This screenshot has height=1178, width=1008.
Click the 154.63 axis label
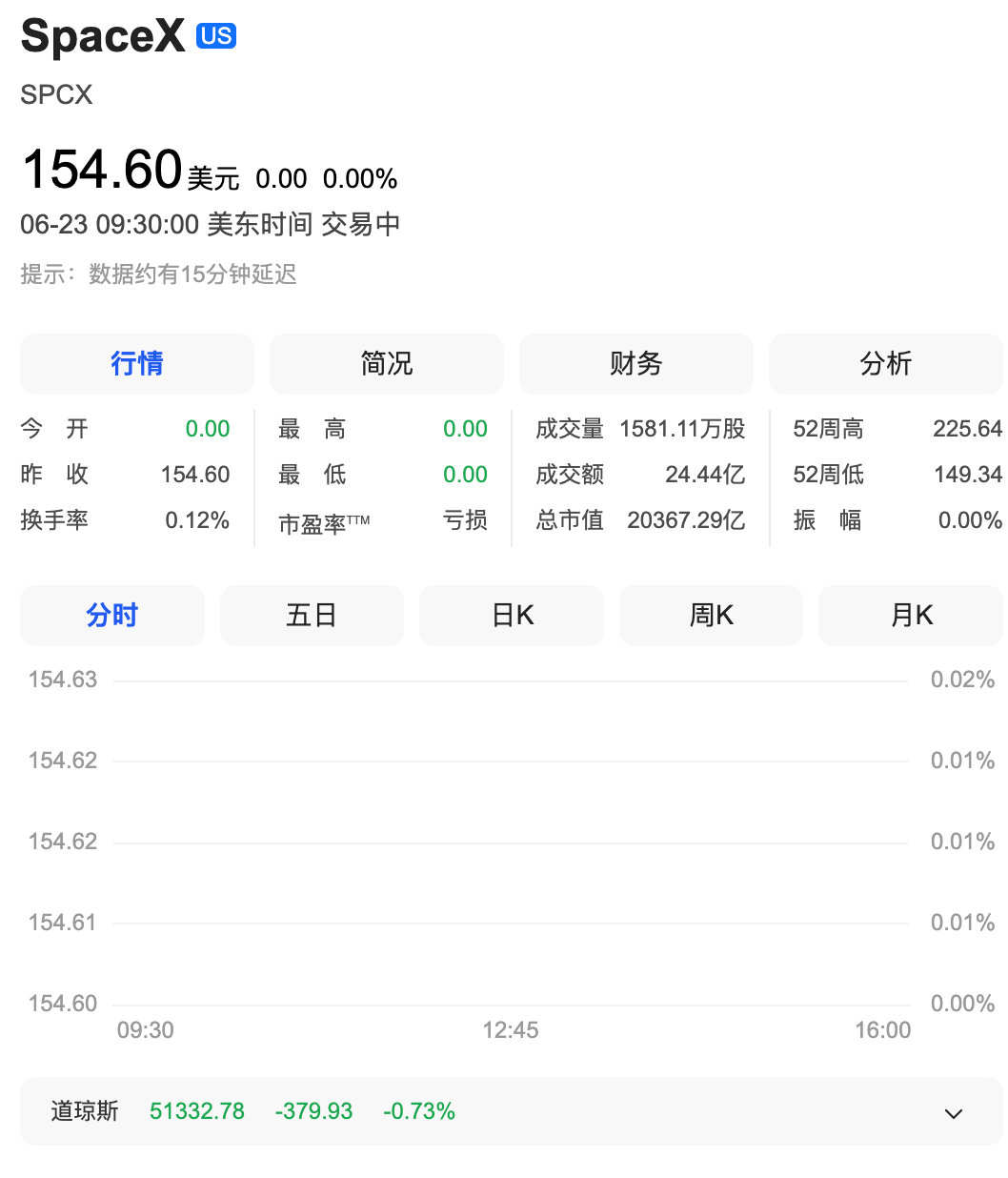point(63,680)
